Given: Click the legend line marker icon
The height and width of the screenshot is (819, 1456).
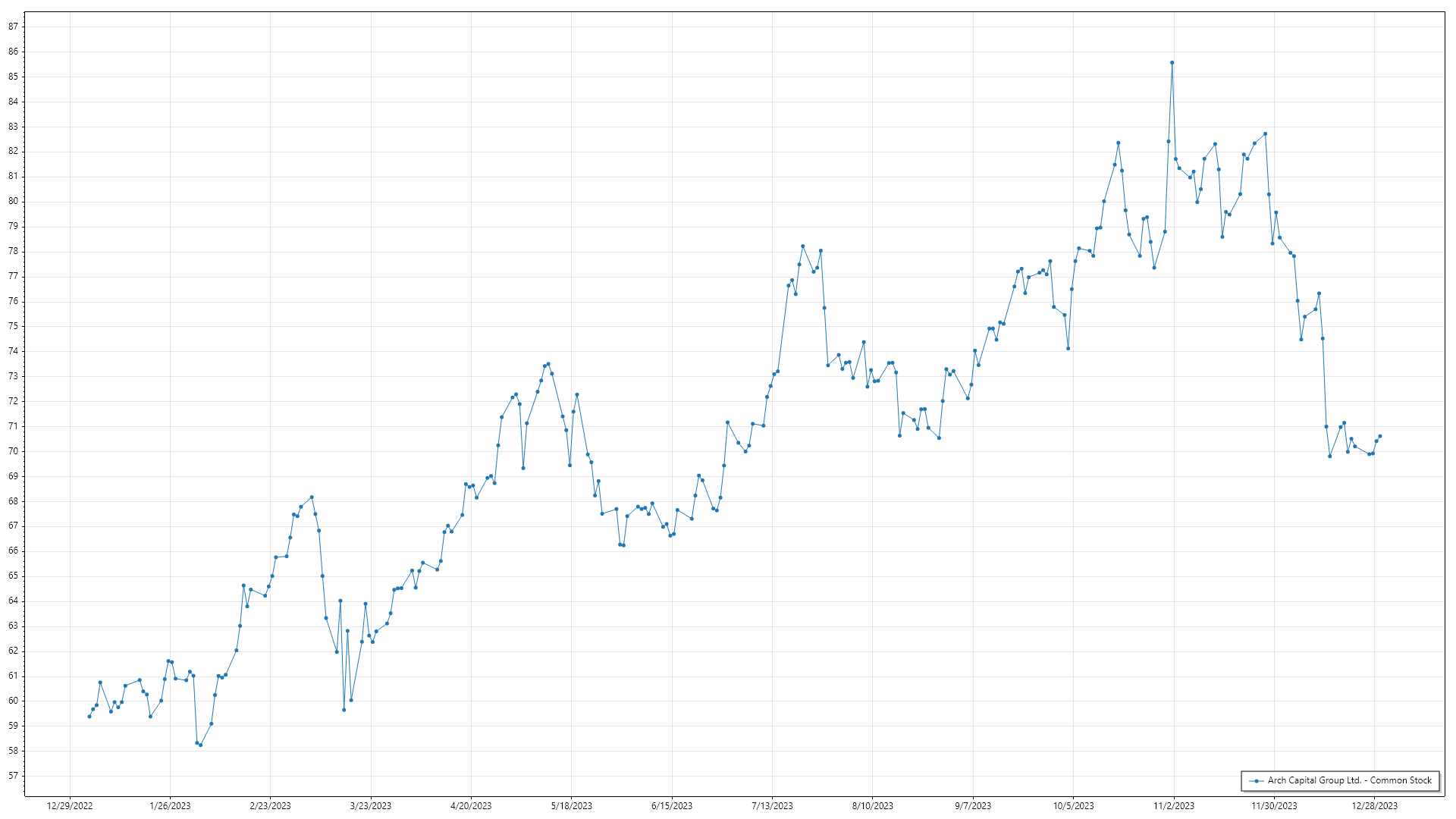Looking at the screenshot, I should 1257,781.
